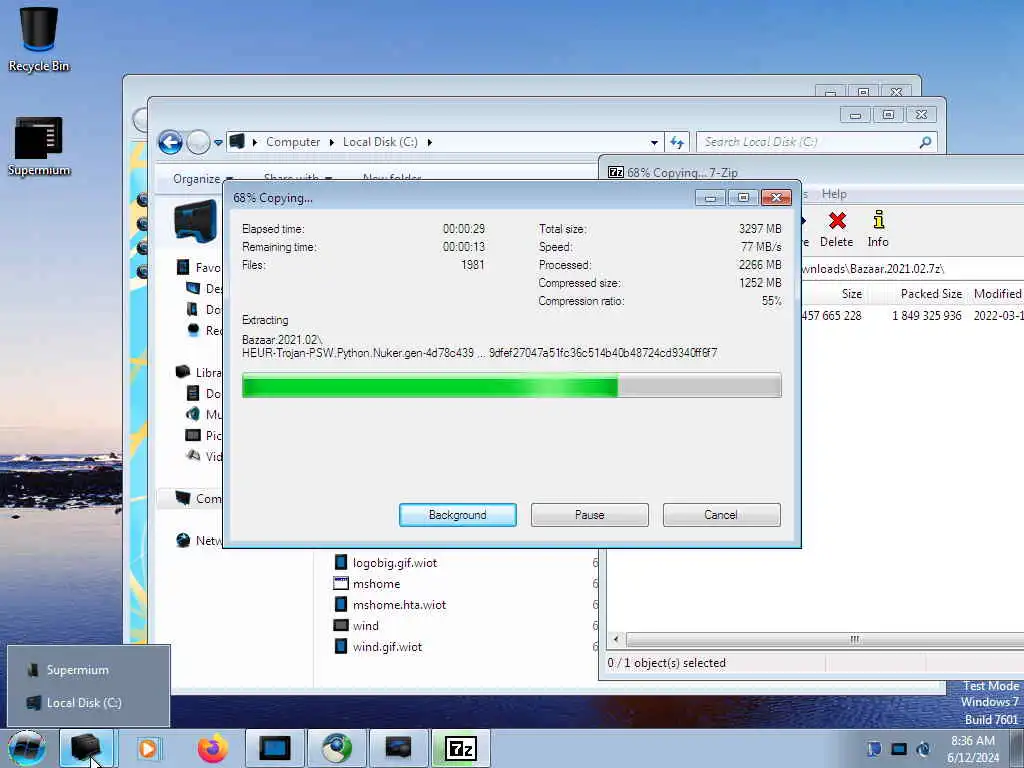Image resolution: width=1024 pixels, height=768 pixels.
Task: Click Pictures library icon in sidebar
Action: point(193,435)
